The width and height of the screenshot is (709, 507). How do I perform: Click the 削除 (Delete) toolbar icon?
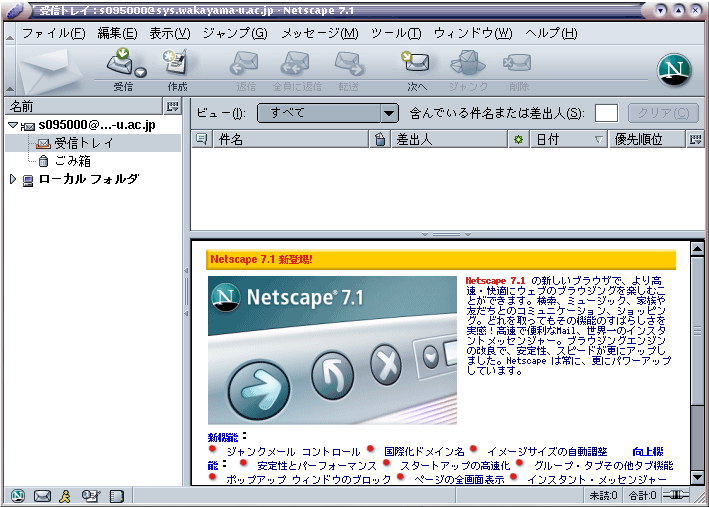pyautogui.click(x=517, y=62)
